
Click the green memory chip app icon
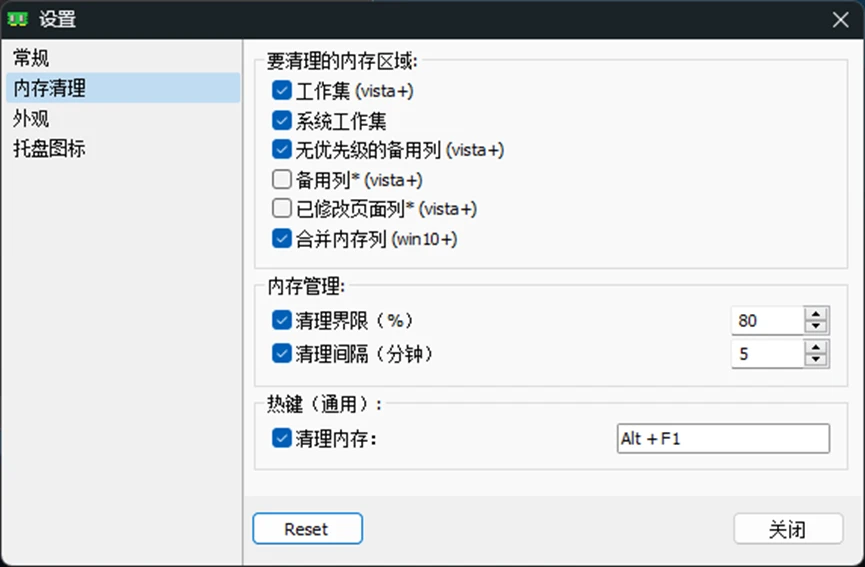(x=17, y=19)
